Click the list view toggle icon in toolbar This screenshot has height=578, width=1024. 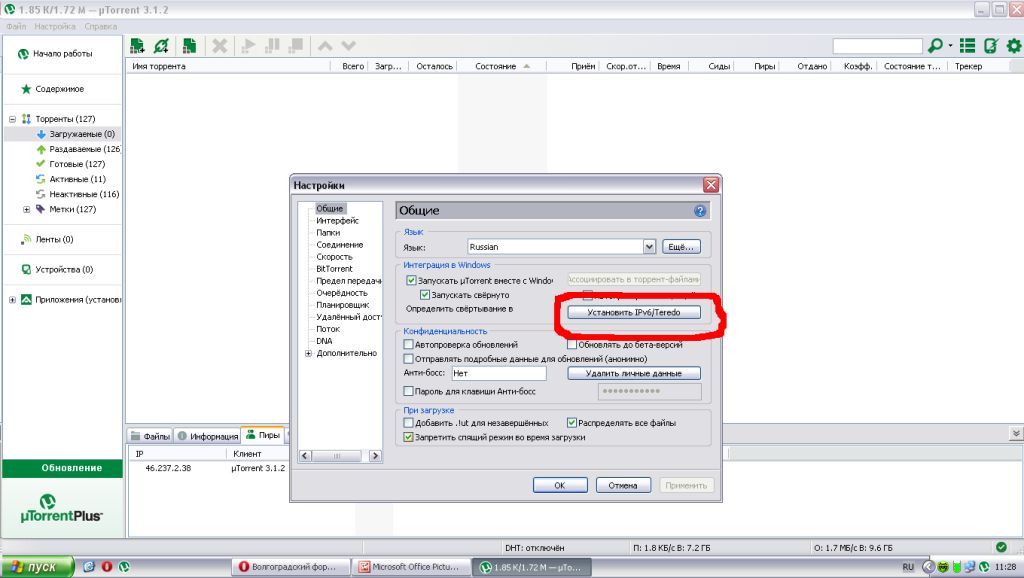point(967,46)
